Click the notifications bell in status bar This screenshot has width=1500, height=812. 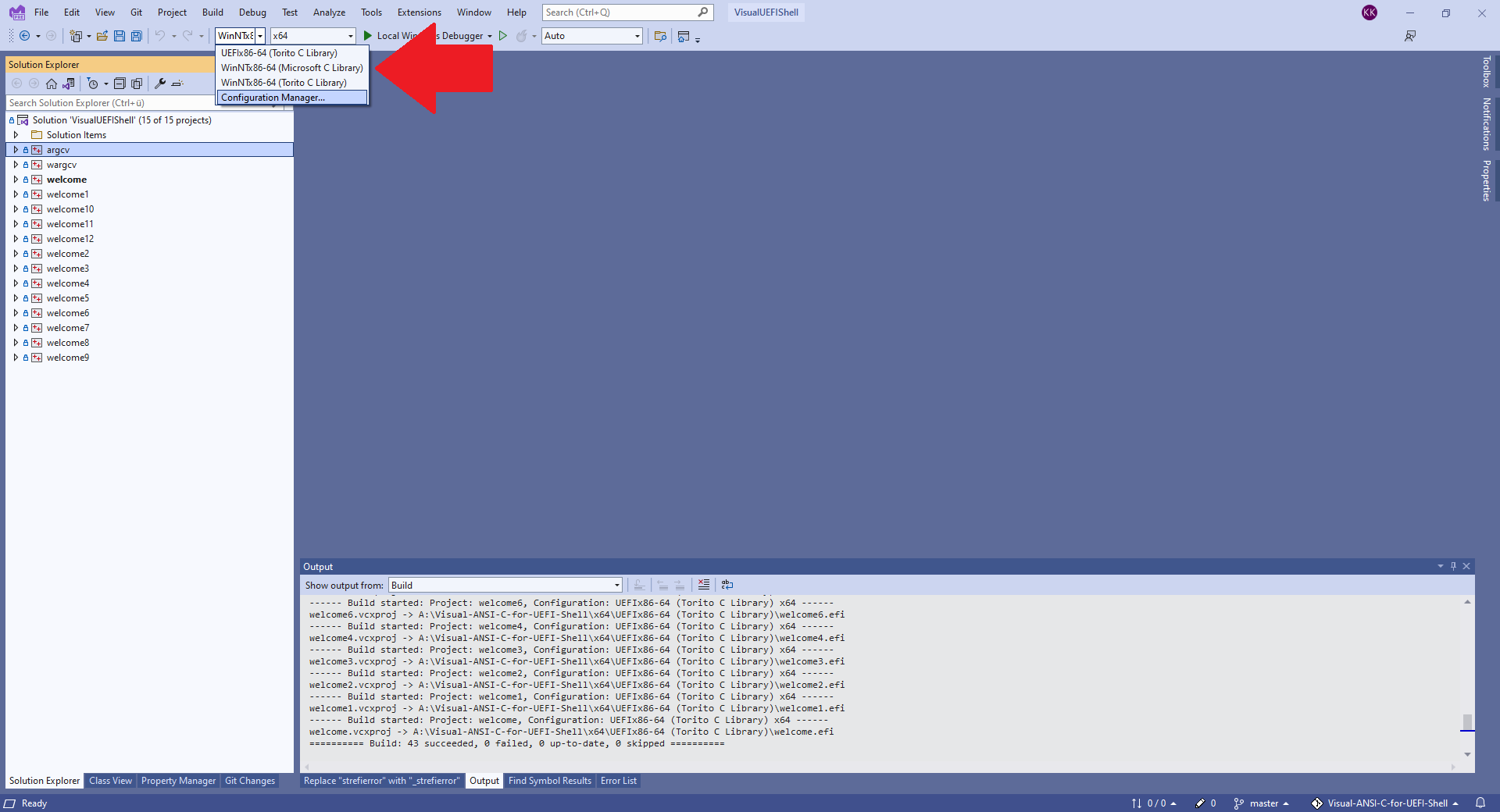(1480, 803)
